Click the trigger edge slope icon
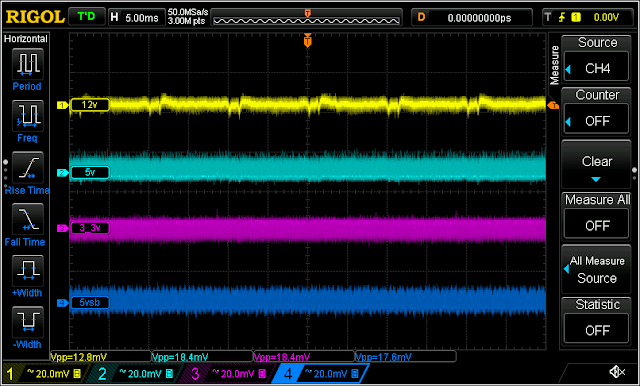This screenshot has height=386, width=640. click(x=562, y=17)
